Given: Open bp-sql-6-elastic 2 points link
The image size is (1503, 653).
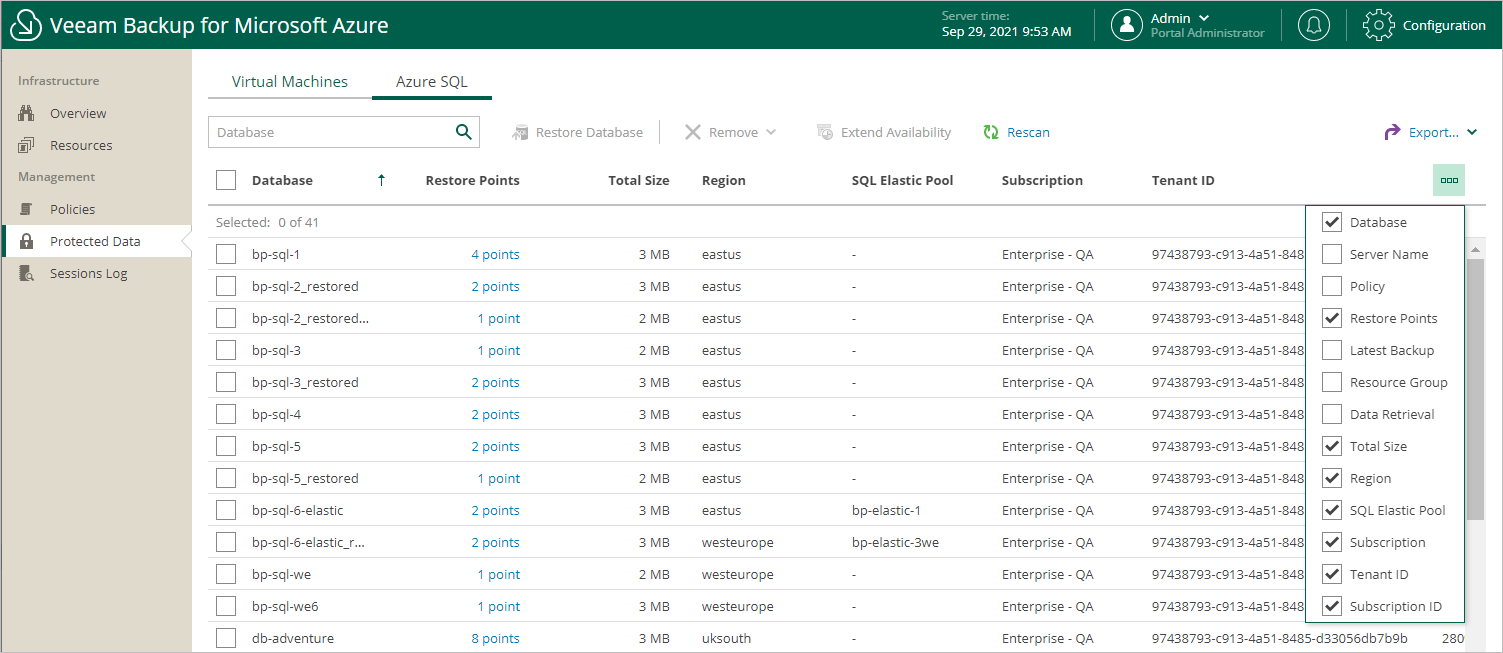Looking at the screenshot, I should [496, 510].
